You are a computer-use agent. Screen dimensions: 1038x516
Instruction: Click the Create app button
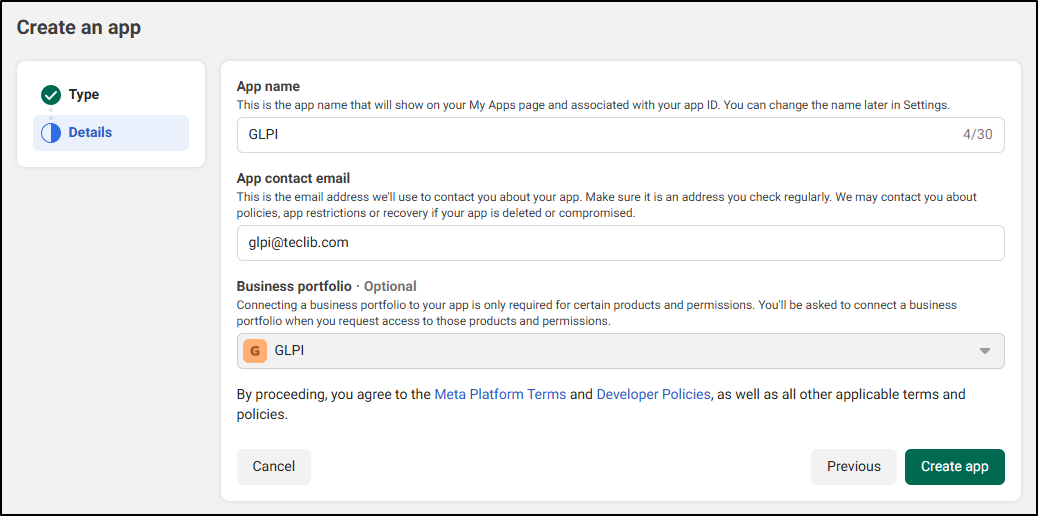pyautogui.click(x=954, y=466)
